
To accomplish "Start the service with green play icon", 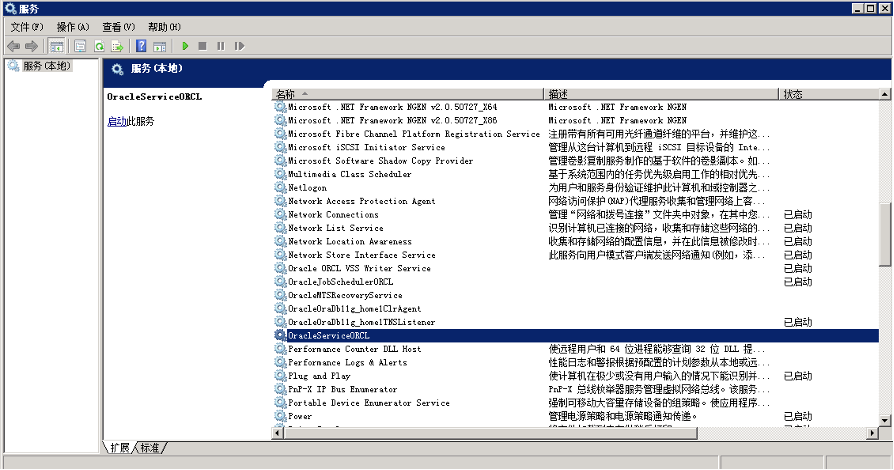I will [185, 46].
